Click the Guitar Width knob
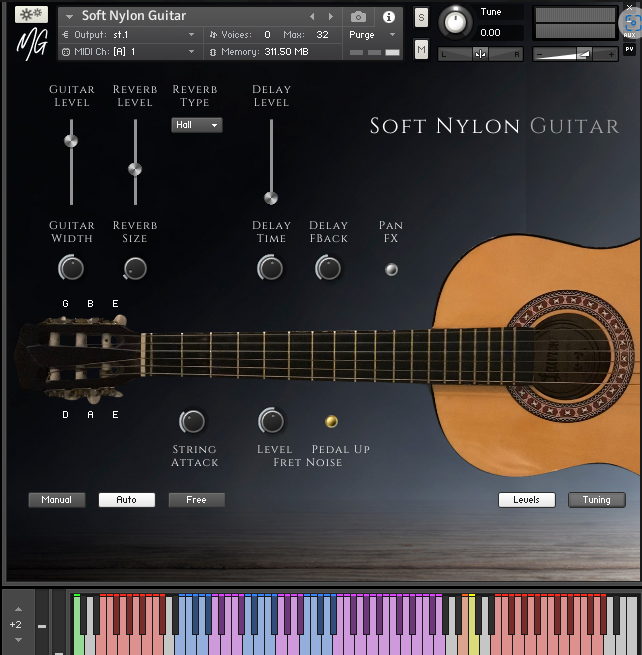 tap(71, 267)
